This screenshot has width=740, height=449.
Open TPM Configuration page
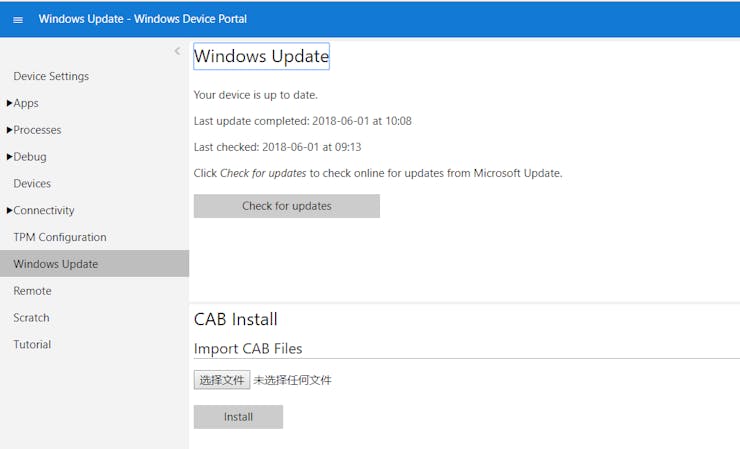(x=60, y=237)
